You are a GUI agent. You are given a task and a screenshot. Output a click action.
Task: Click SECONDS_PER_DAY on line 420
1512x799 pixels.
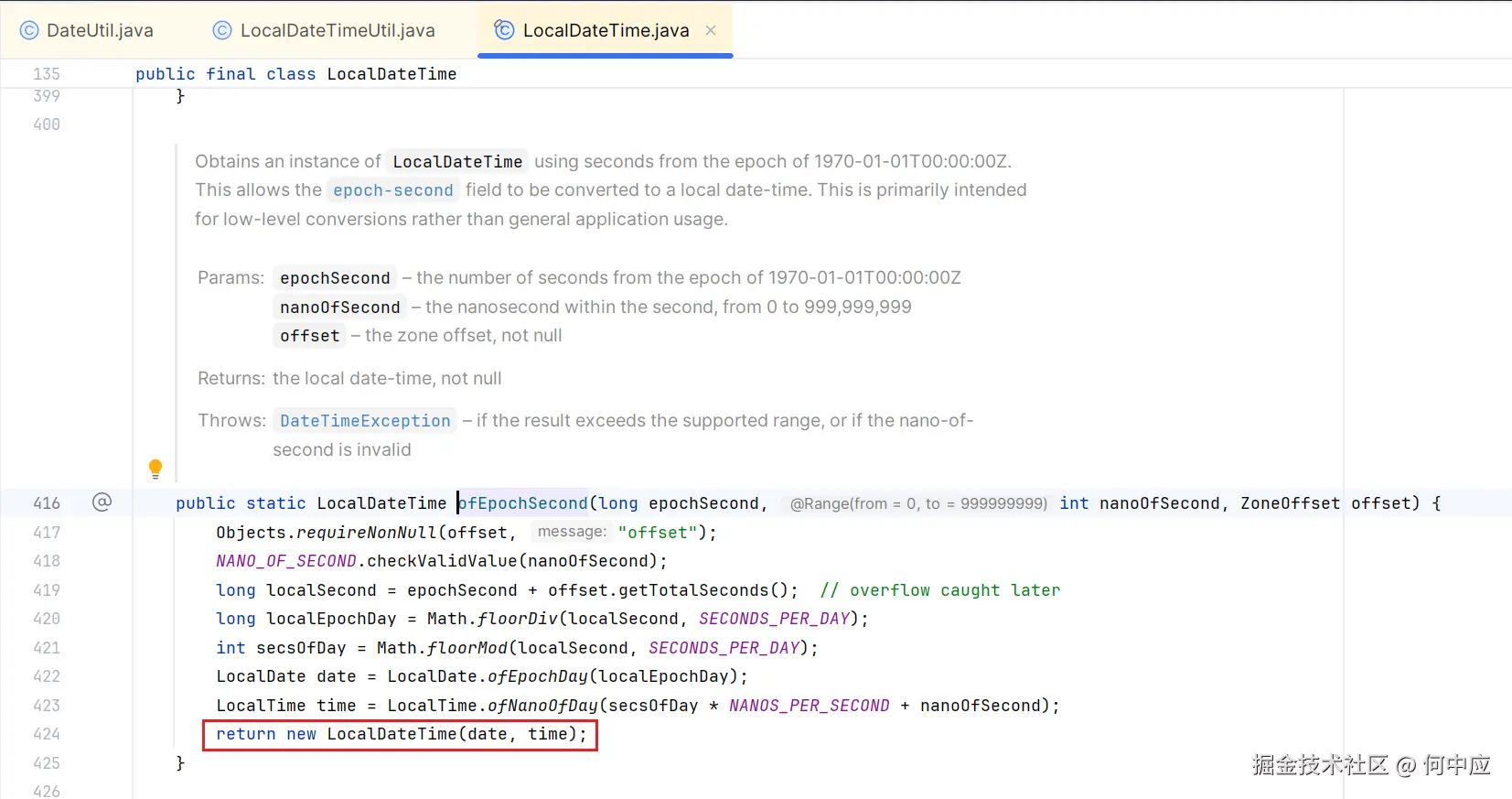coord(775,619)
